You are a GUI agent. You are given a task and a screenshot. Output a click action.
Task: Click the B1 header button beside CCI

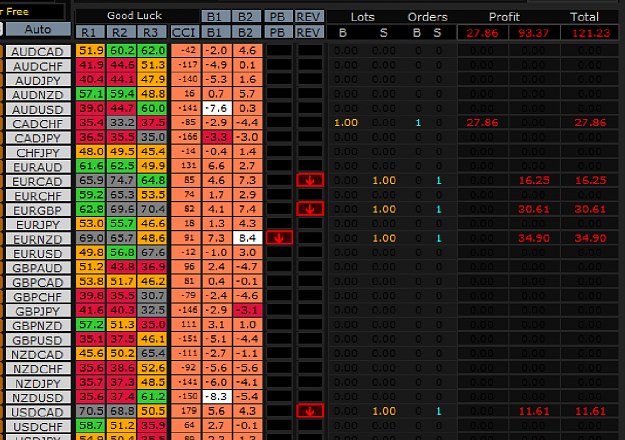pyautogui.click(x=216, y=32)
